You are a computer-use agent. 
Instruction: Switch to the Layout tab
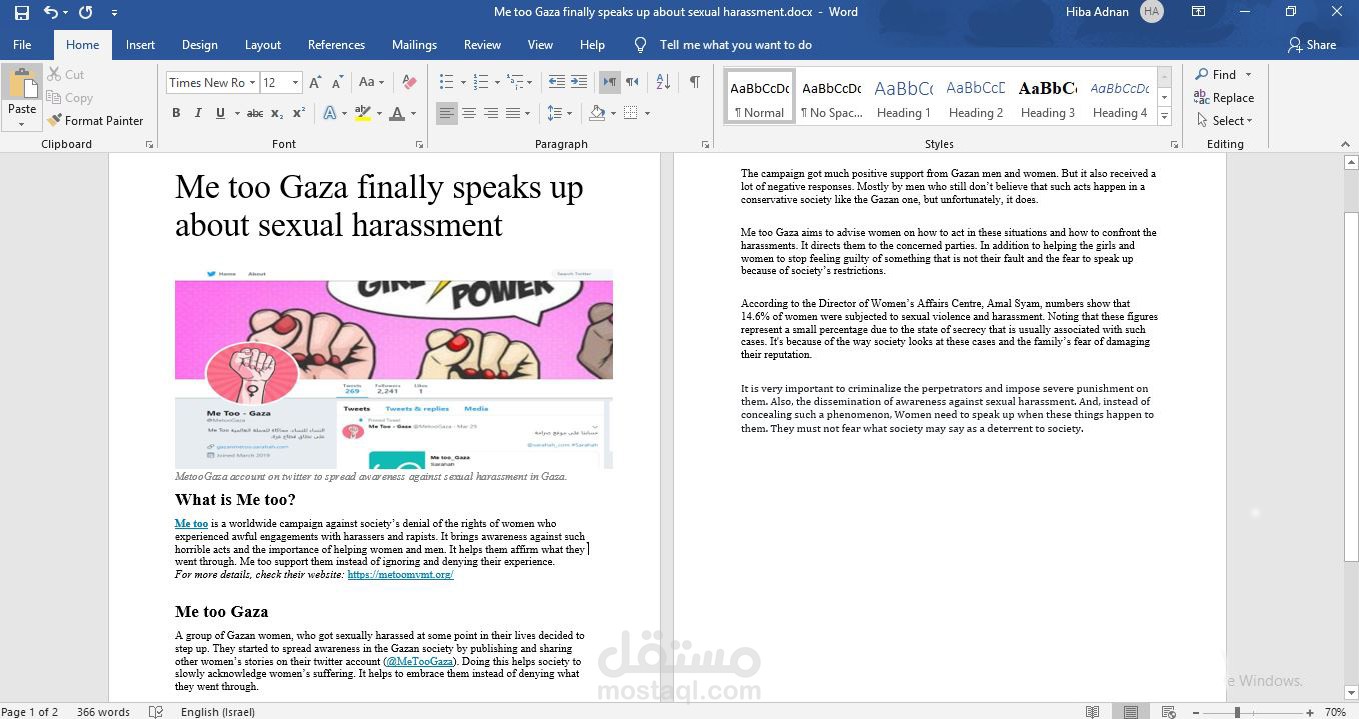tap(263, 44)
